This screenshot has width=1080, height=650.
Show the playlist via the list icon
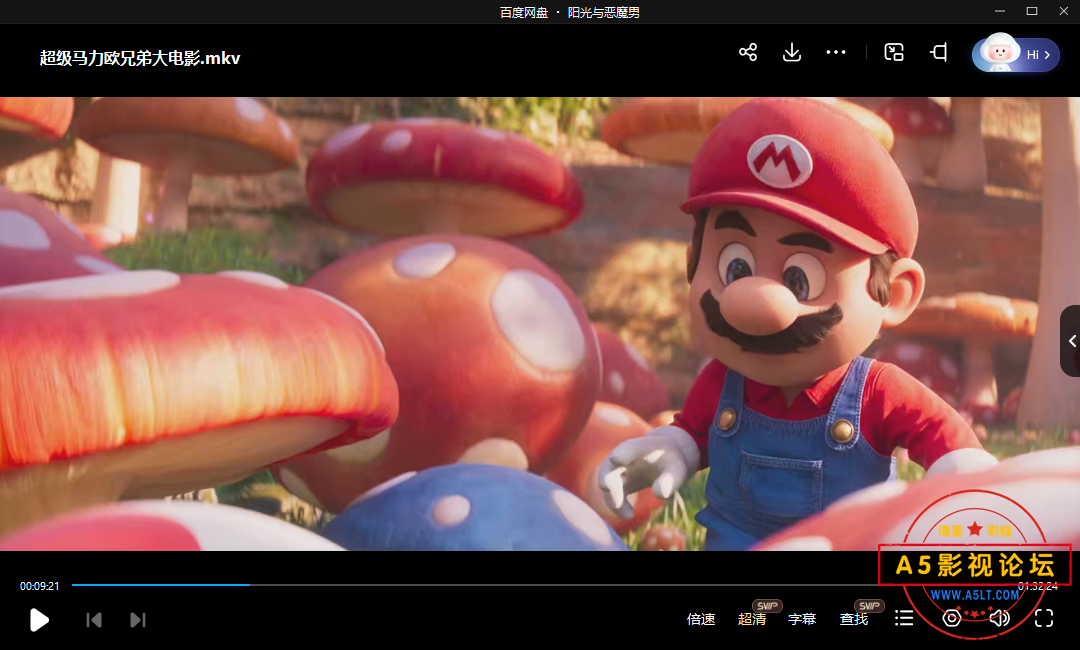pos(904,618)
